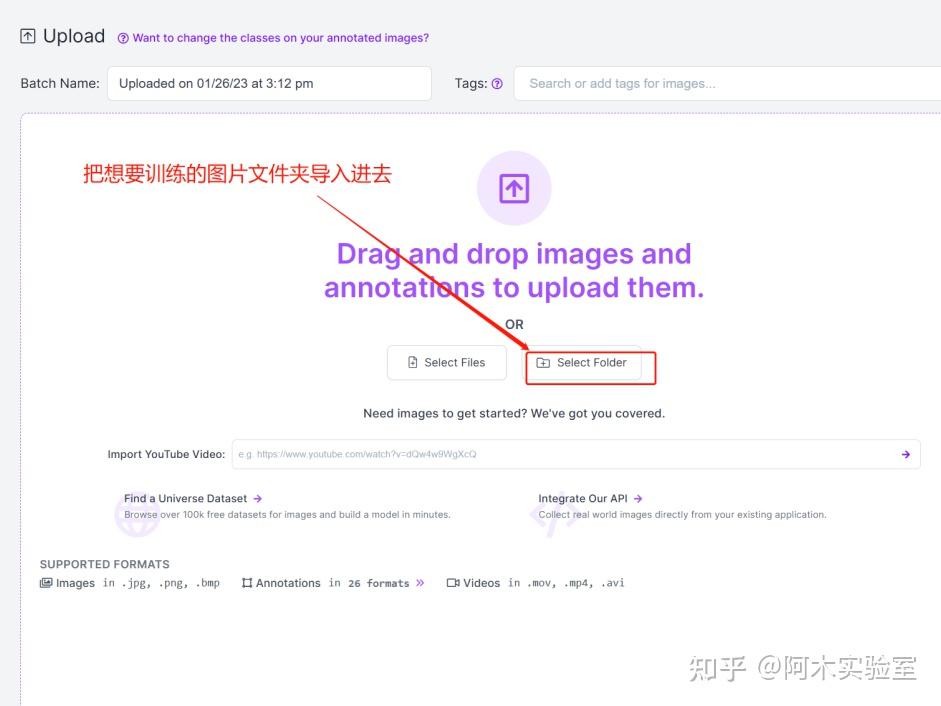Click the file icon inside Select Files button

[412, 362]
